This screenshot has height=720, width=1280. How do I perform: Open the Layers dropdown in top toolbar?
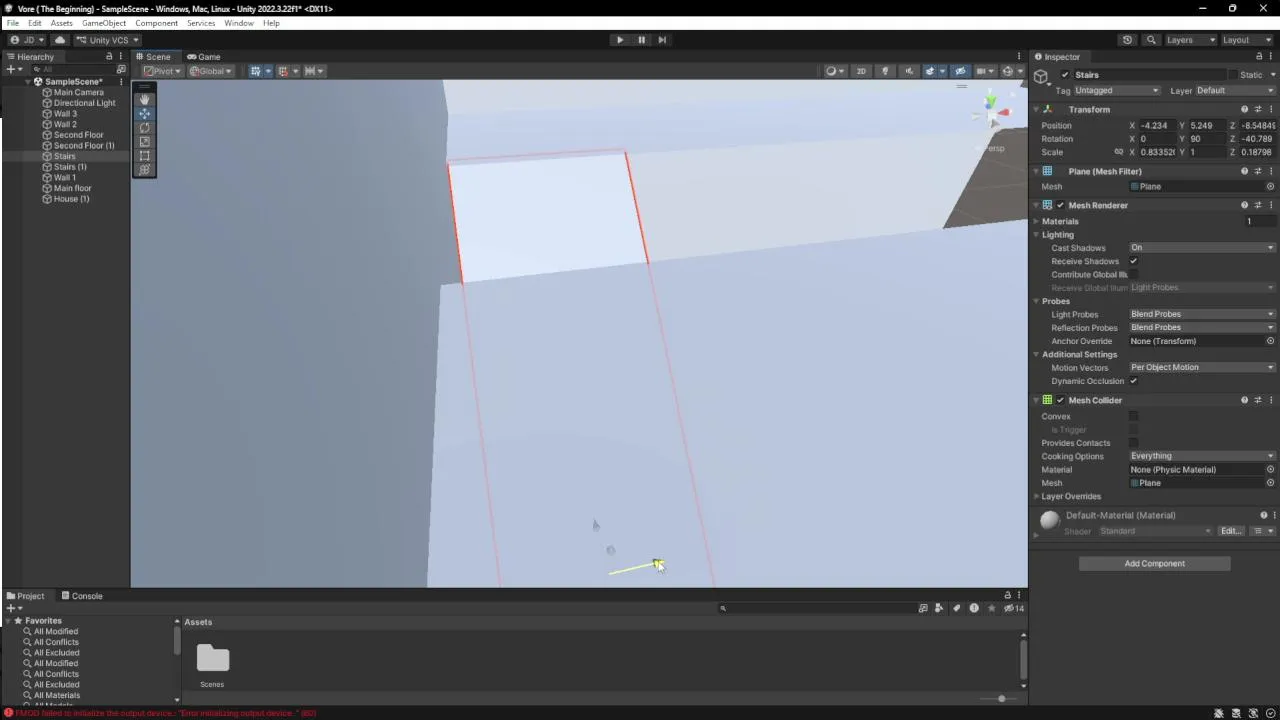(x=1190, y=40)
